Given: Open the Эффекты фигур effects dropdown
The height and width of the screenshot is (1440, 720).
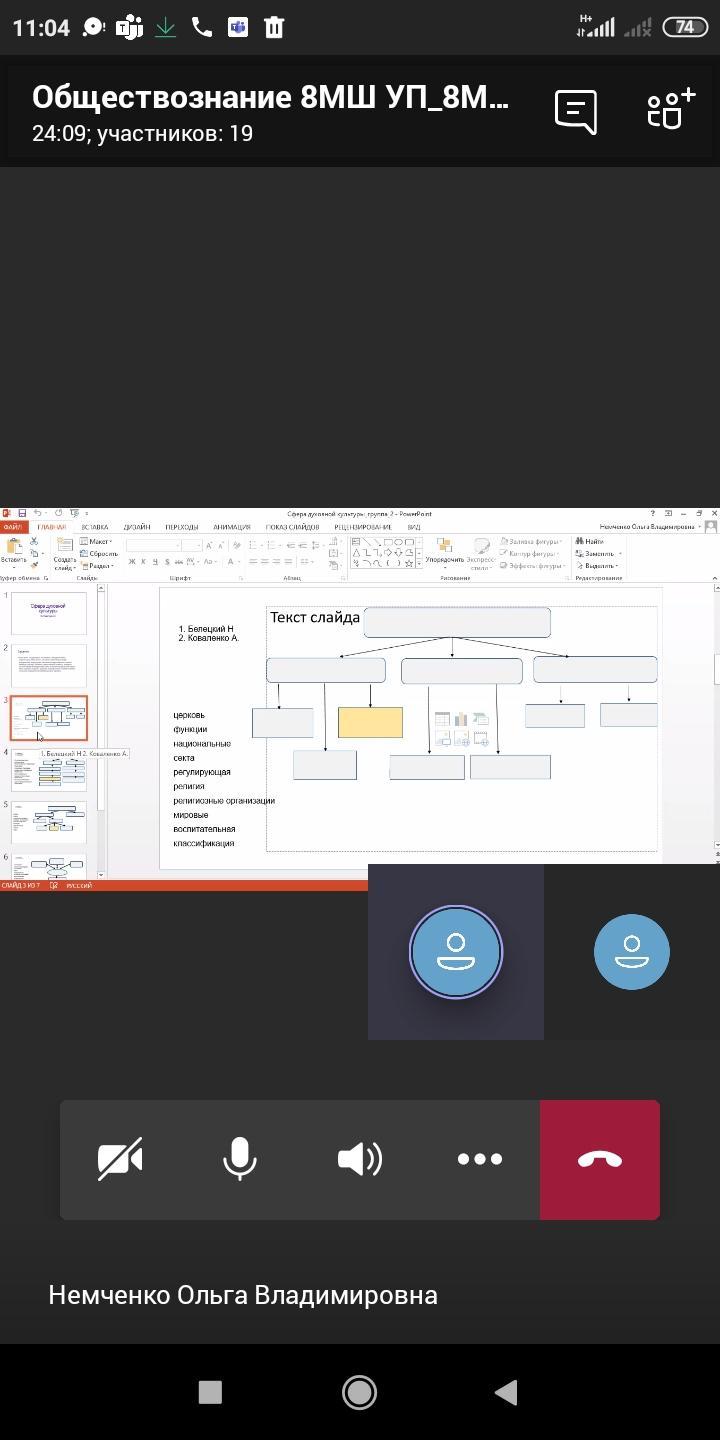Looking at the screenshot, I should 533,566.
